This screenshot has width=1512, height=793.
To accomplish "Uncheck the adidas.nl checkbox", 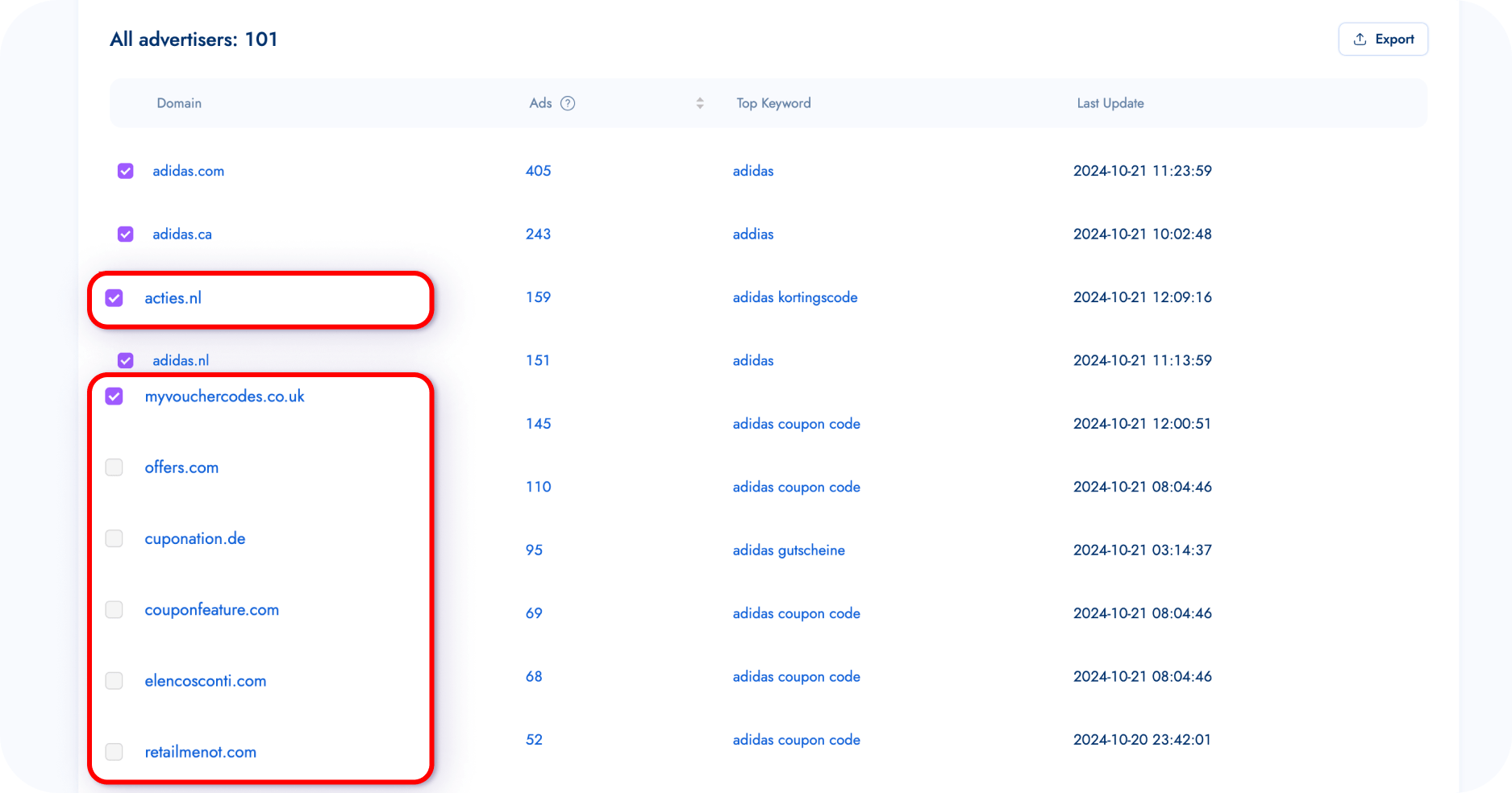I will (x=126, y=360).
